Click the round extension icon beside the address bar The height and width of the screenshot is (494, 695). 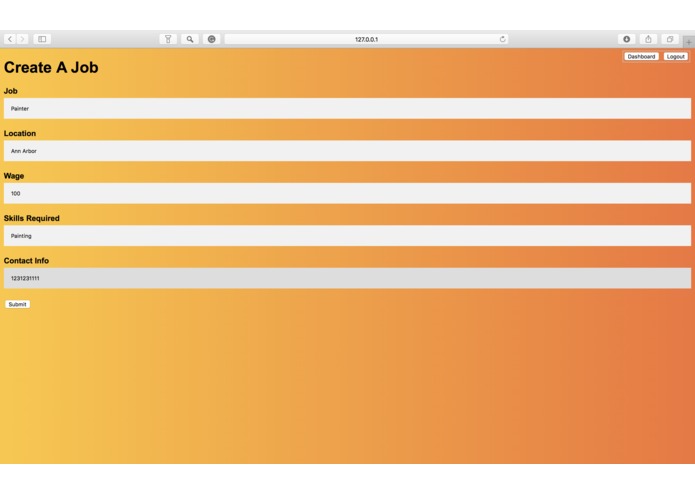coord(211,39)
